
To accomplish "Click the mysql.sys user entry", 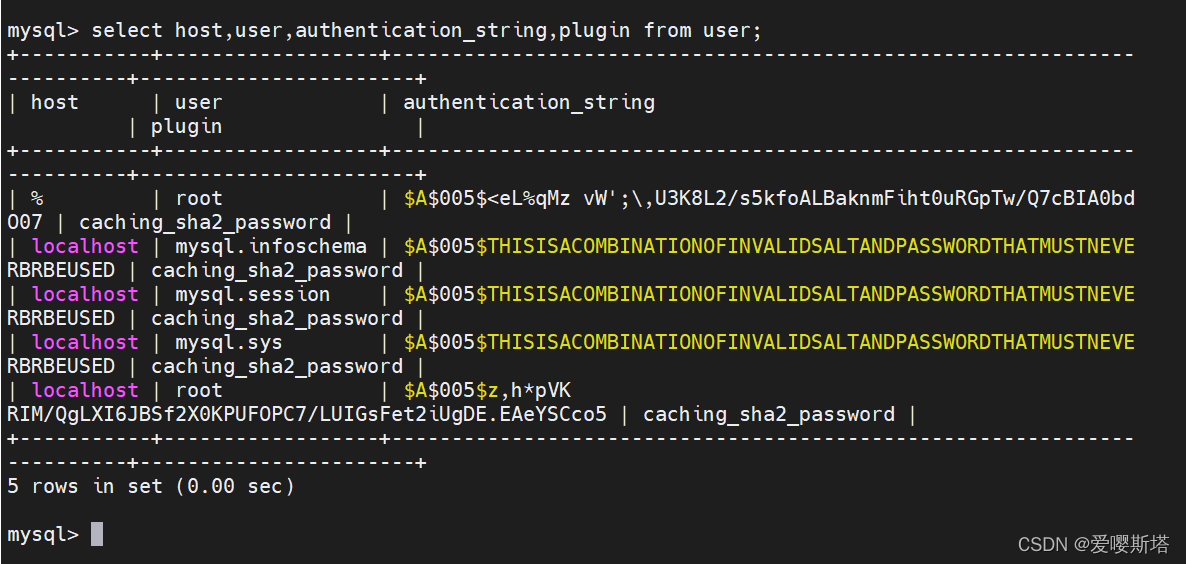I will point(229,342).
